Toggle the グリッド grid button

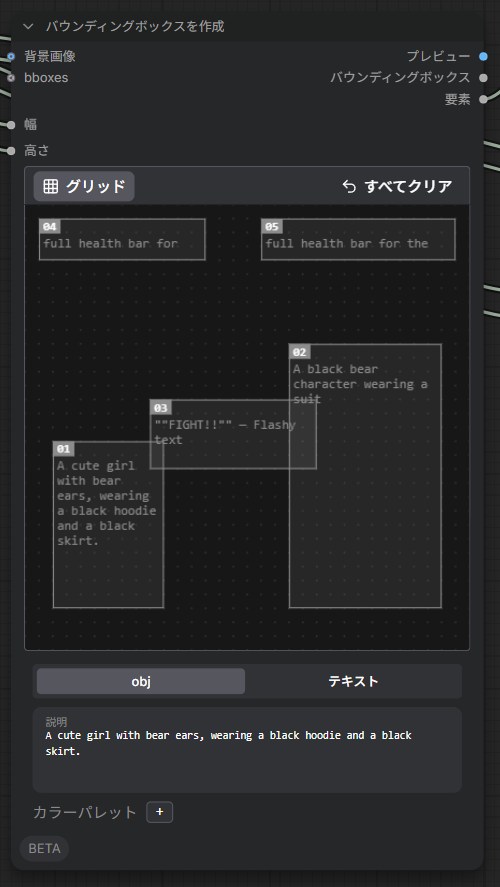click(84, 186)
